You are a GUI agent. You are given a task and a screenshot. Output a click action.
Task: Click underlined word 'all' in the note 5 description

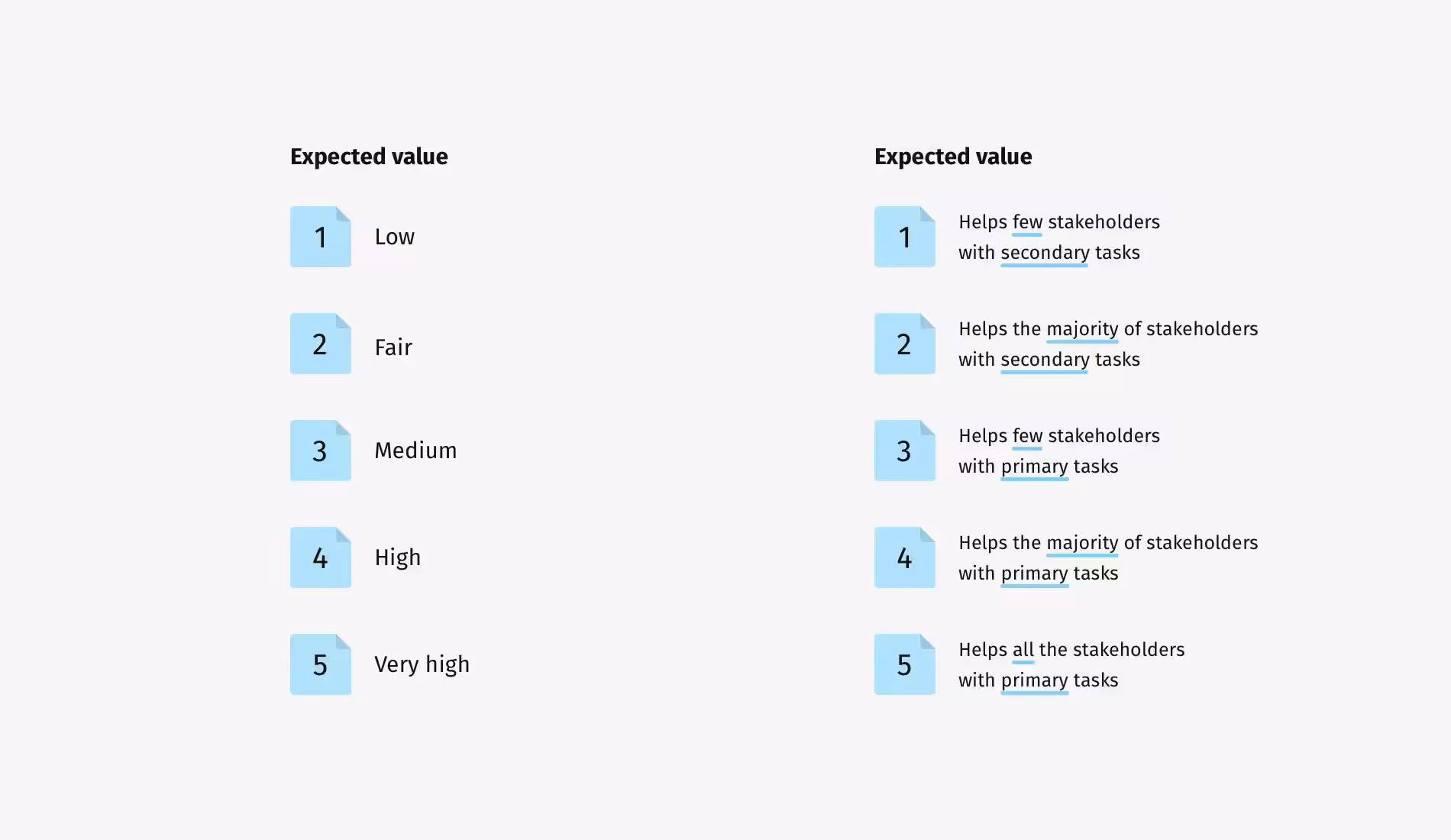coord(1023,650)
